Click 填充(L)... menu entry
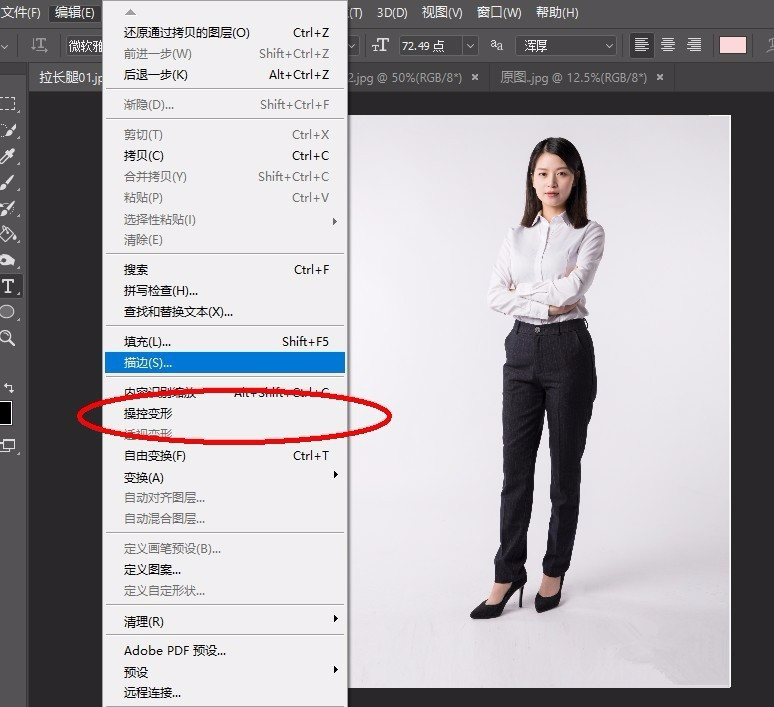 pyautogui.click(x=147, y=342)
